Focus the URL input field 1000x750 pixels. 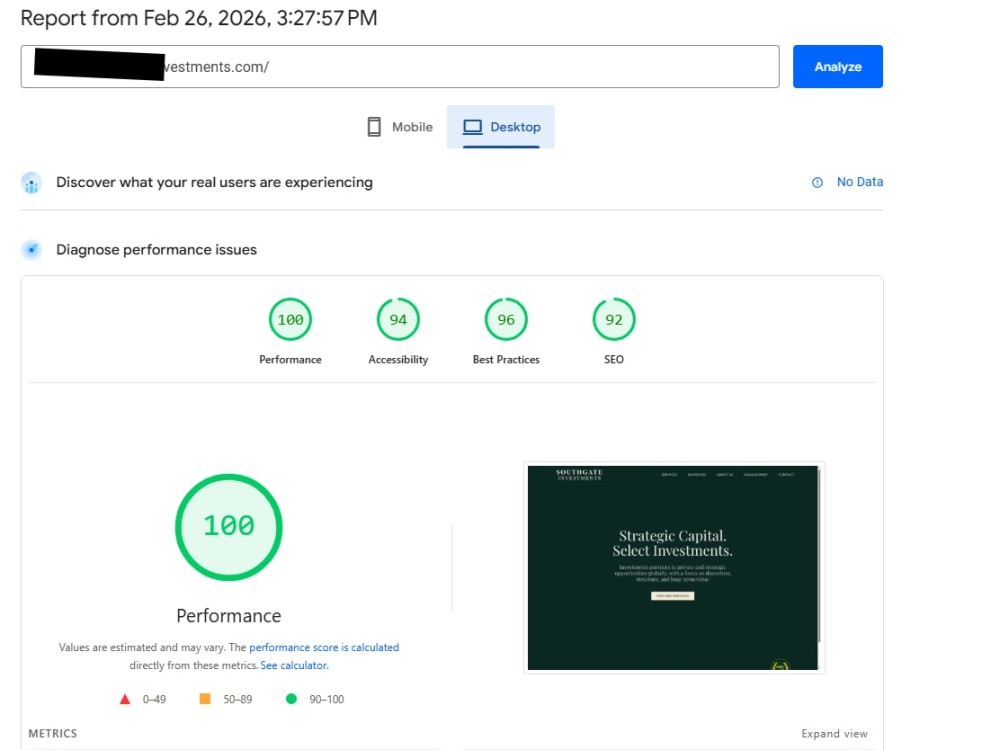(400, 66)
